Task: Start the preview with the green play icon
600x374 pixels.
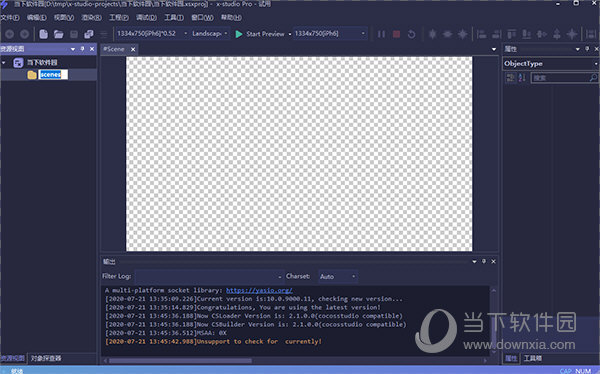Action: [x=239, y=34]
